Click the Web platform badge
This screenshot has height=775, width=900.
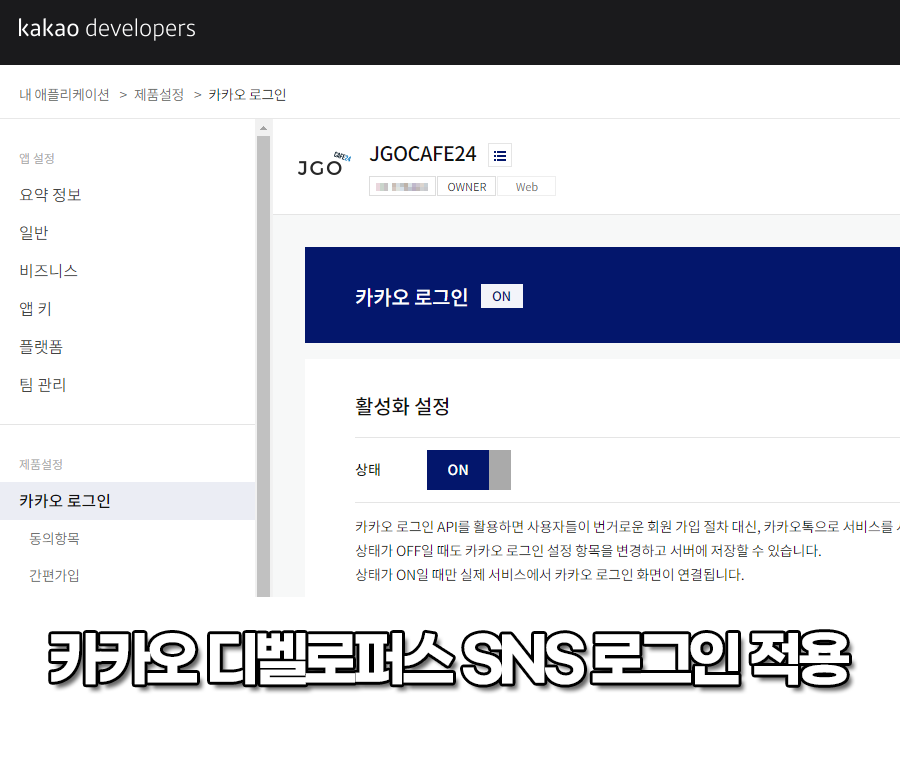(x=526, y=187)
